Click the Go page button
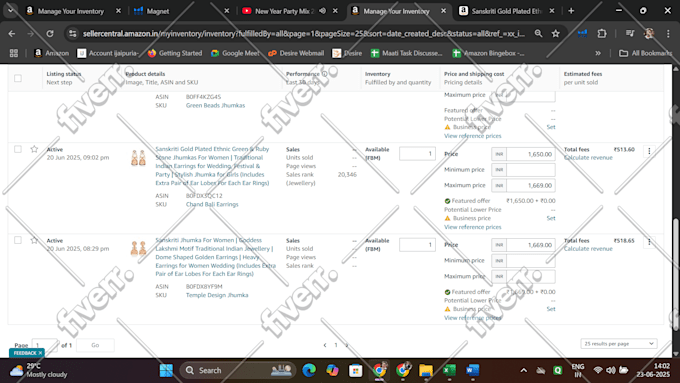This screenshot has height=383, width=680. (x=95, y=345)
